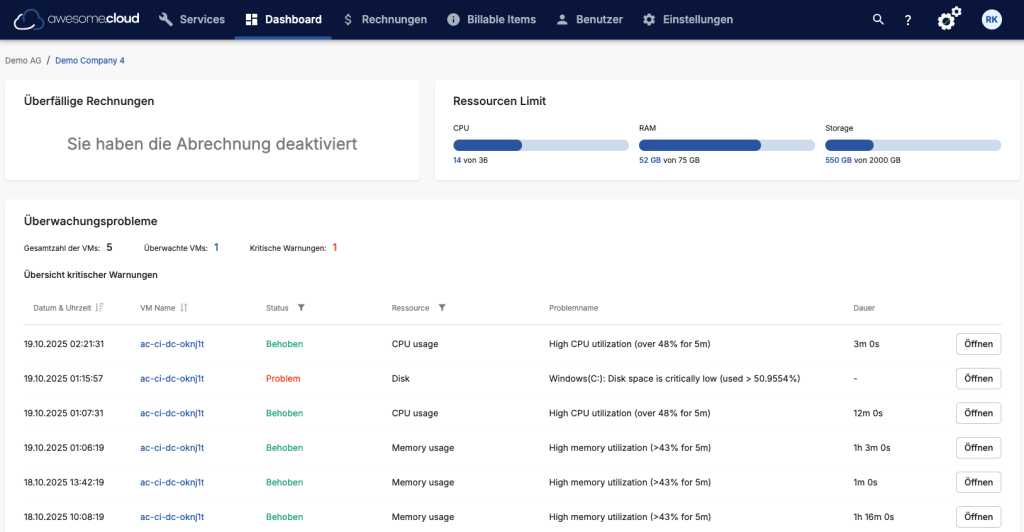The height and width of the screenshot is (532, 1024).
Task: Open the Services menu
Action: coord(192,20)
